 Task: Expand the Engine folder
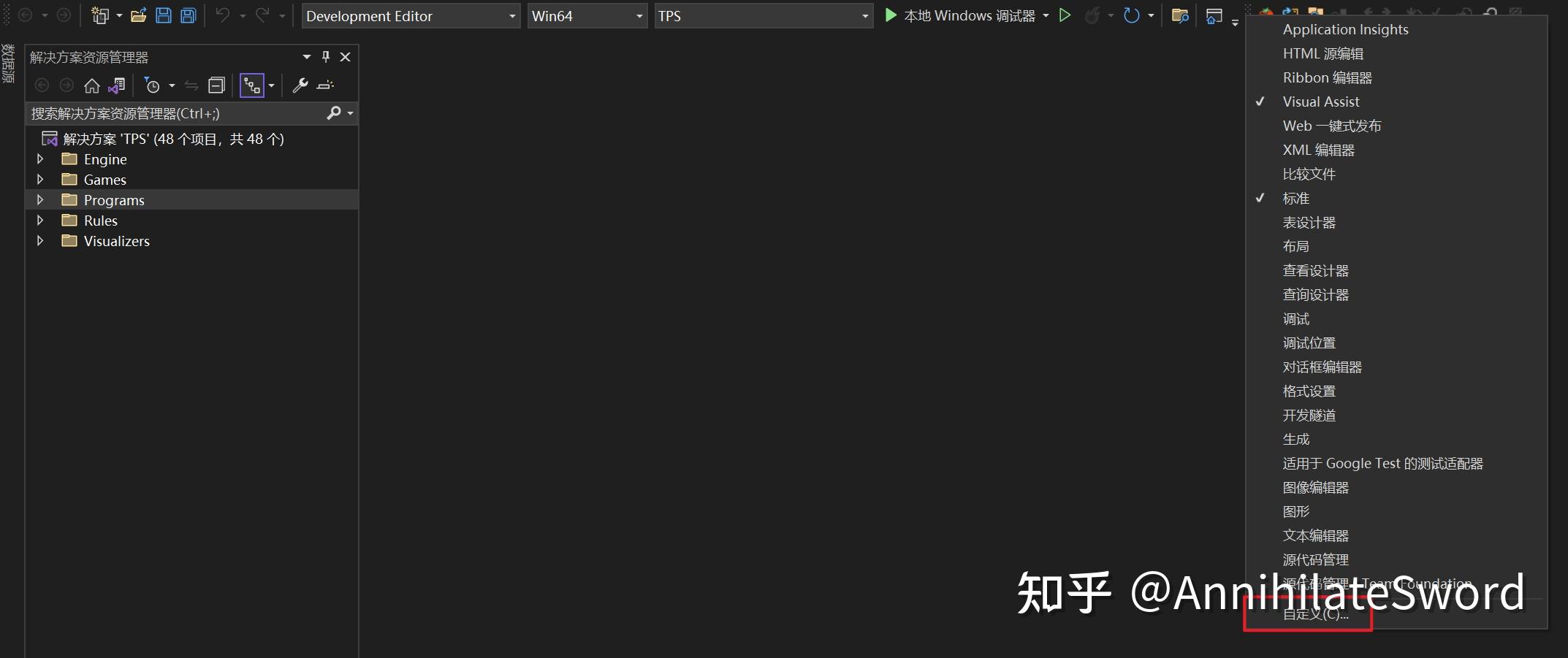[x=40, y=158]
